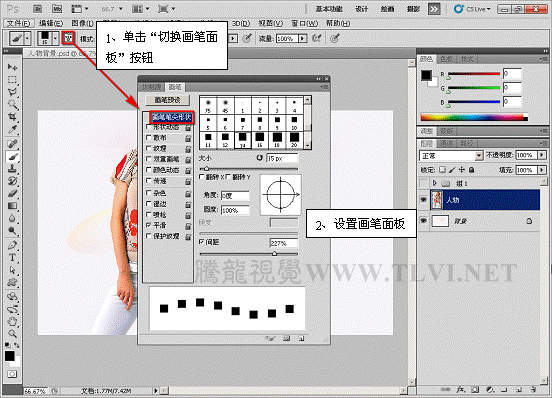The height and width of the screenshot is (398, 552).
Task: Open the 图像(I) menu
Action: pyautogui.click(x=82, y=23)
